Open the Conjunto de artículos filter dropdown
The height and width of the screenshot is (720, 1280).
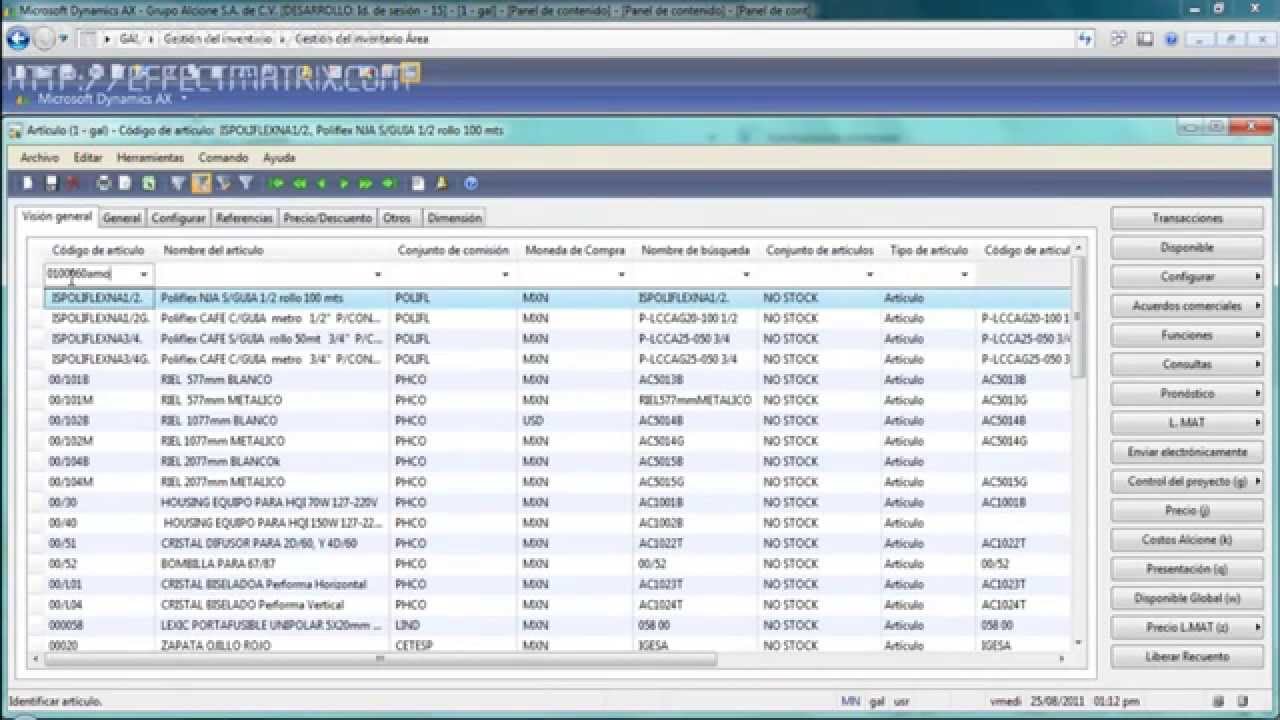[x=870, y=274]
